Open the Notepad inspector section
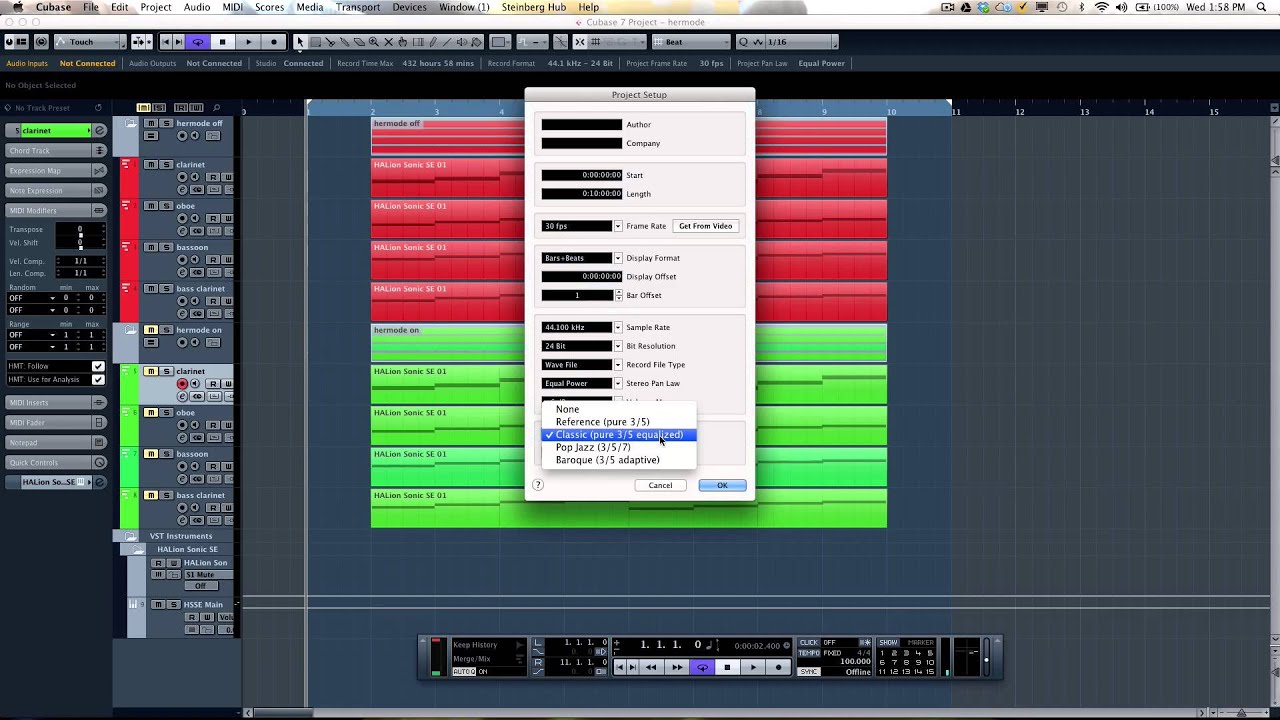The width and height of the screenshot is (1280, 720). tap(56, 442)
